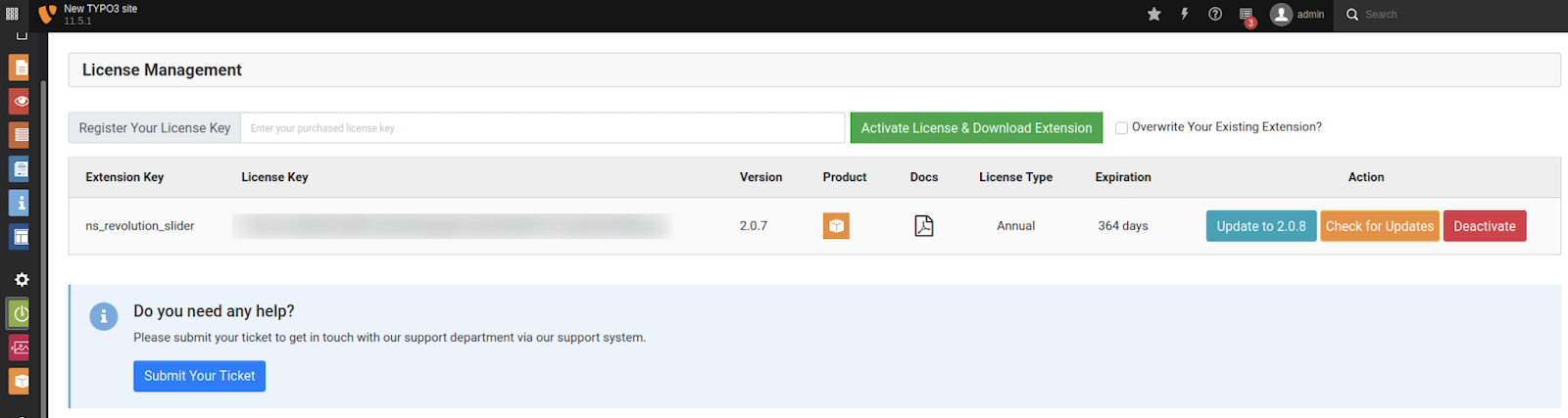The width and height of the screenshot is (1568, 418).
Task: Open the blue document module icon in sidebar
Action: click(x=20, y=168)
